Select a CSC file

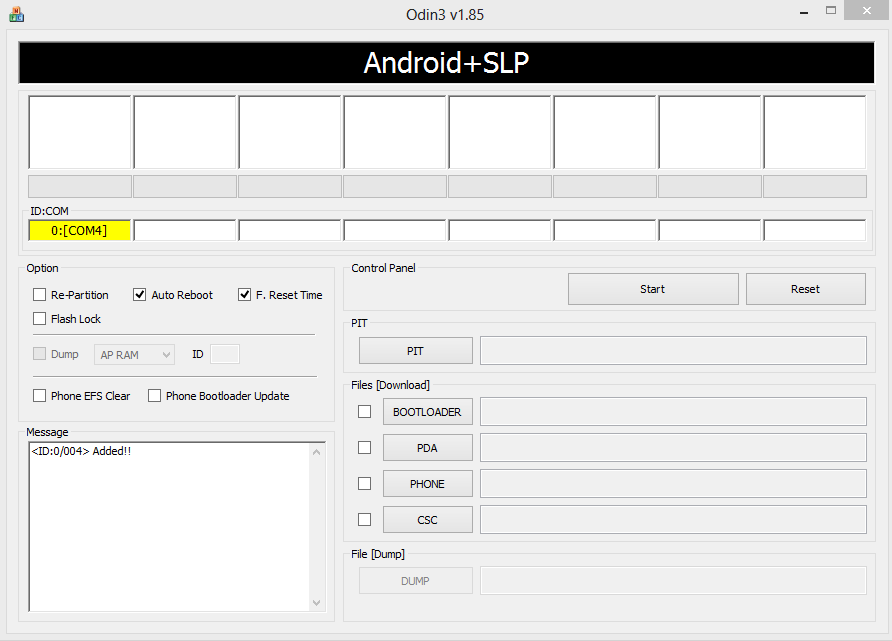click(428, 520)
